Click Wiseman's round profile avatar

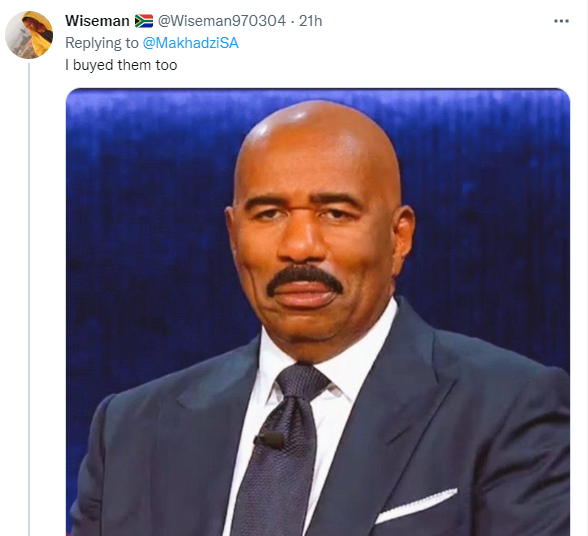pyautogui.click(x=29, y=35)
